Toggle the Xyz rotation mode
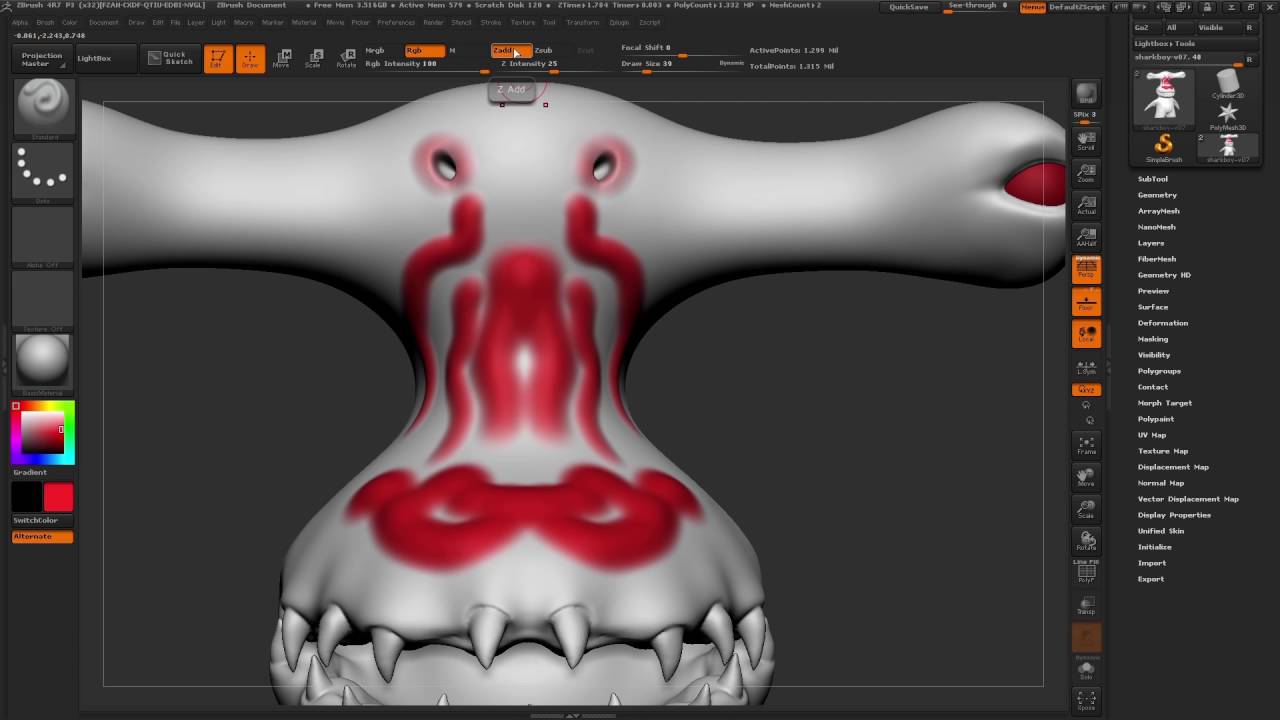Image resolution: width=1280 pixels, height=720 pixels. [1086, 390]
